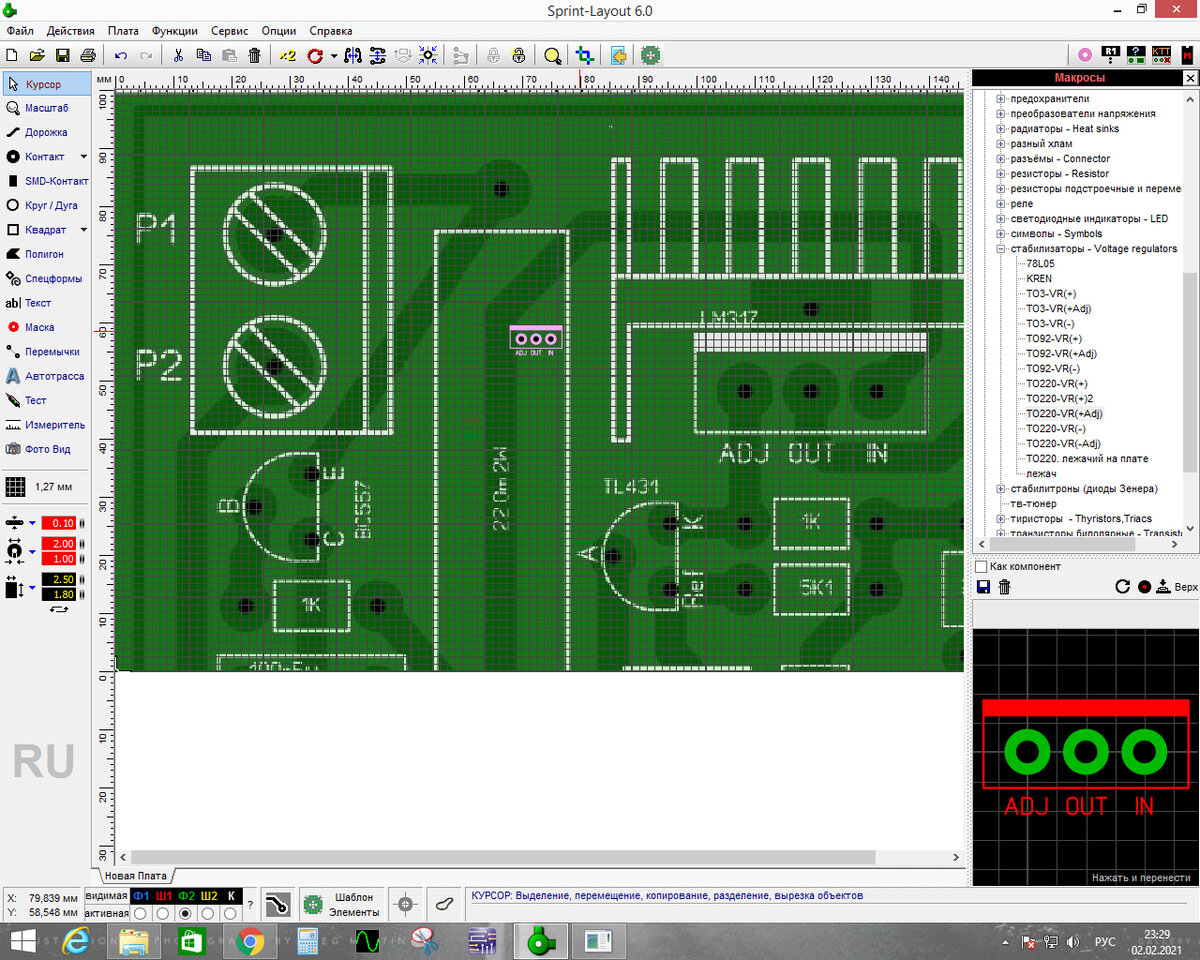This screenshot has height=960, width=1200.
Task: Click the yellow padlock icon in the toolbar
Action: click(518, 55)
